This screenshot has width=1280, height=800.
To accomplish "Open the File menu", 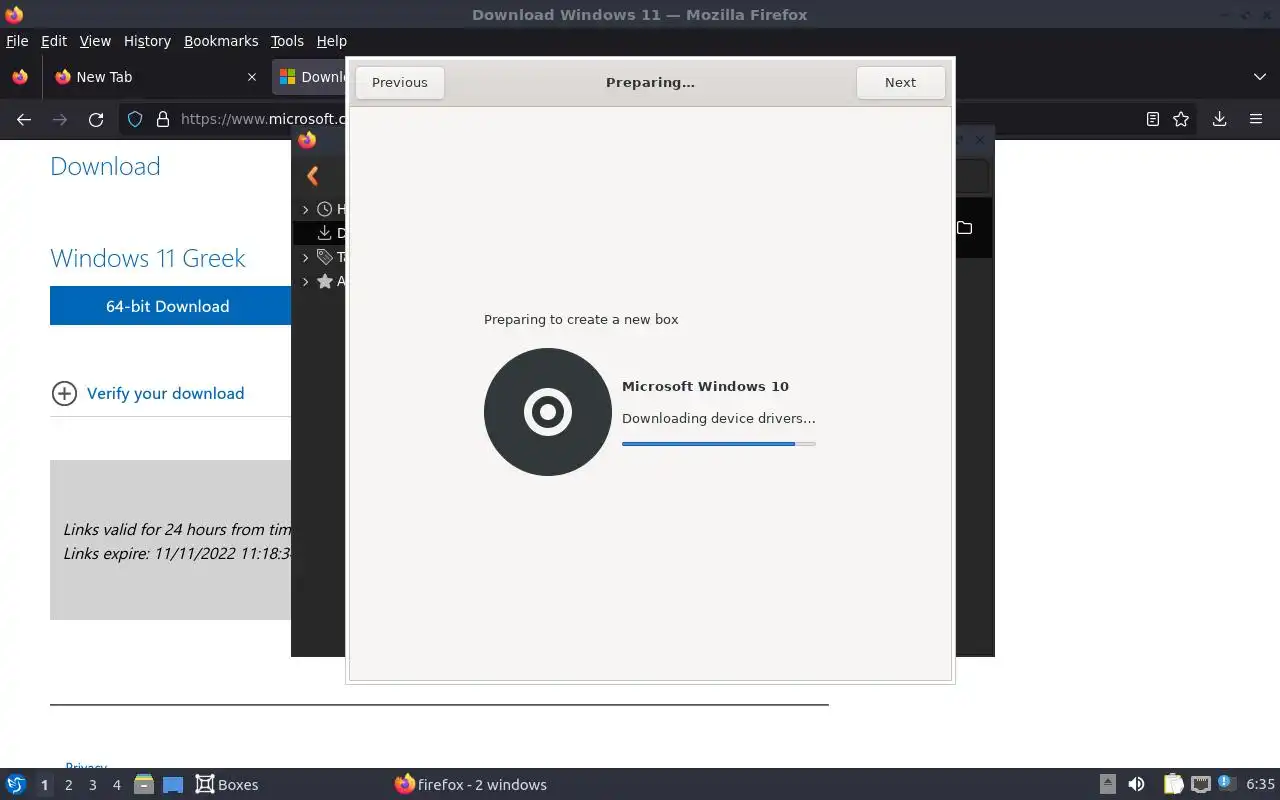I will 17,41.
